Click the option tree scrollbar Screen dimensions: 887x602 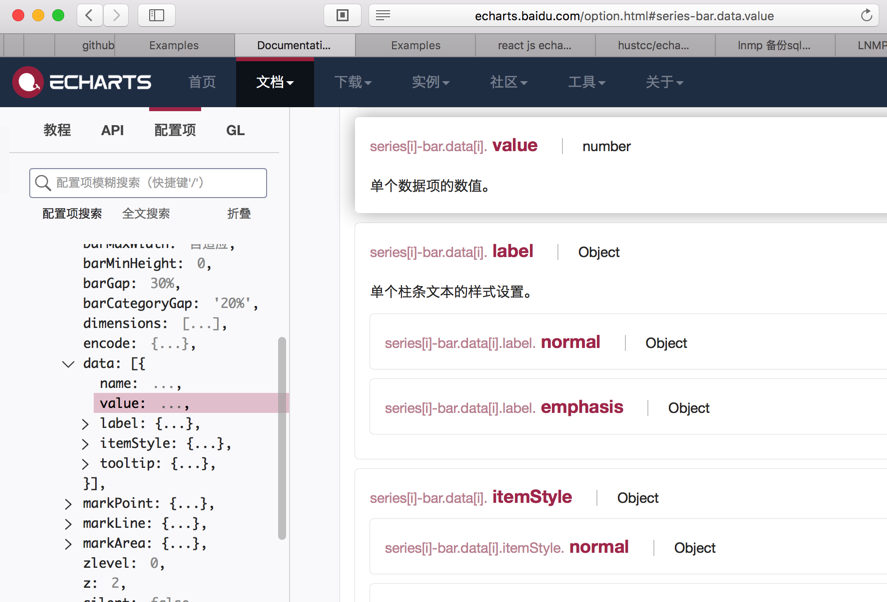tap(282, 438)
